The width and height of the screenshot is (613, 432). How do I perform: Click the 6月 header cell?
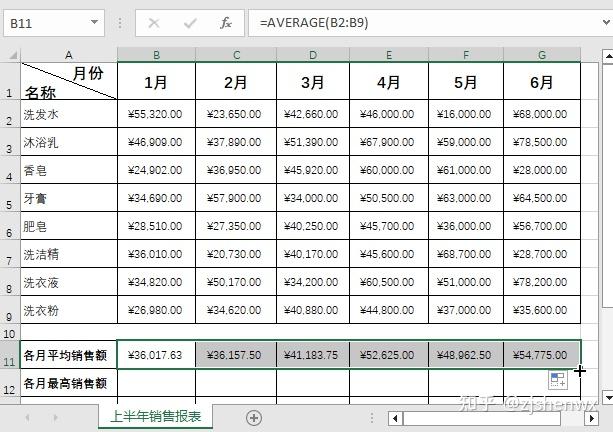click(x=542, y=81)
